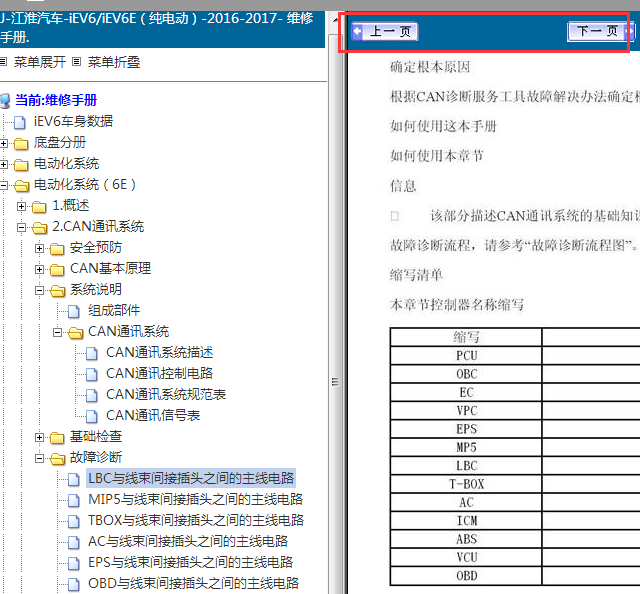Image resolution: width=640 pixels, height=594 pixels.
Task: Collapse the nested CAN通讯系统 subfolder
Action: click(58, 333)
